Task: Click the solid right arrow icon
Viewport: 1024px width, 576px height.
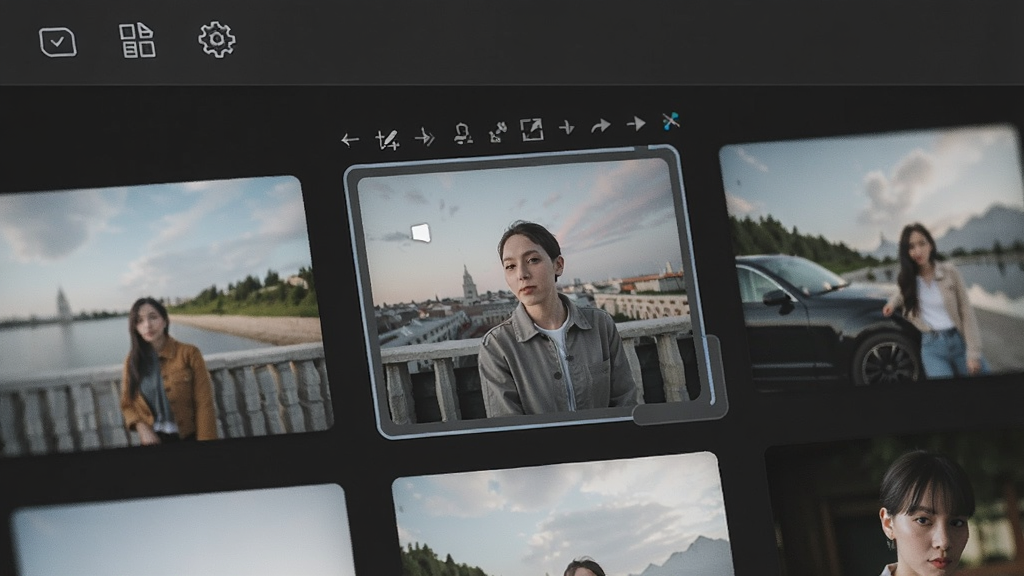Action: coord(636,123)
